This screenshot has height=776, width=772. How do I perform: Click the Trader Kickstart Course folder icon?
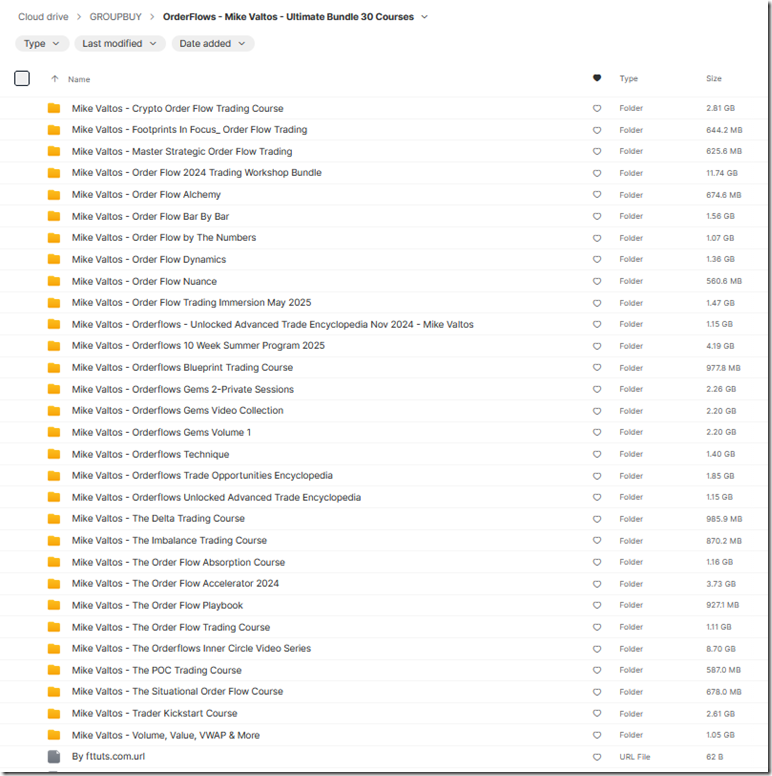(x=54, y=713)
